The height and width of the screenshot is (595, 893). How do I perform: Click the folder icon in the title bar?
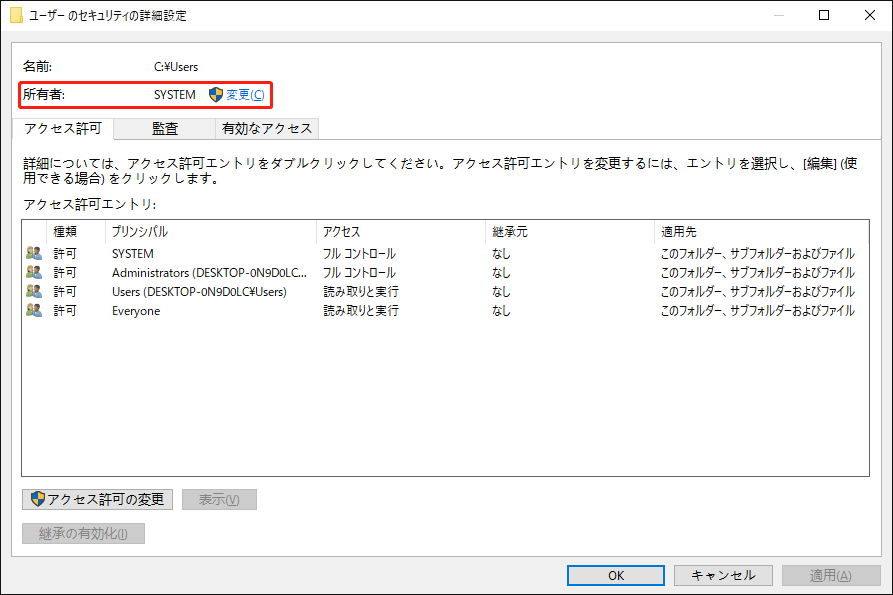coord(16,15)
